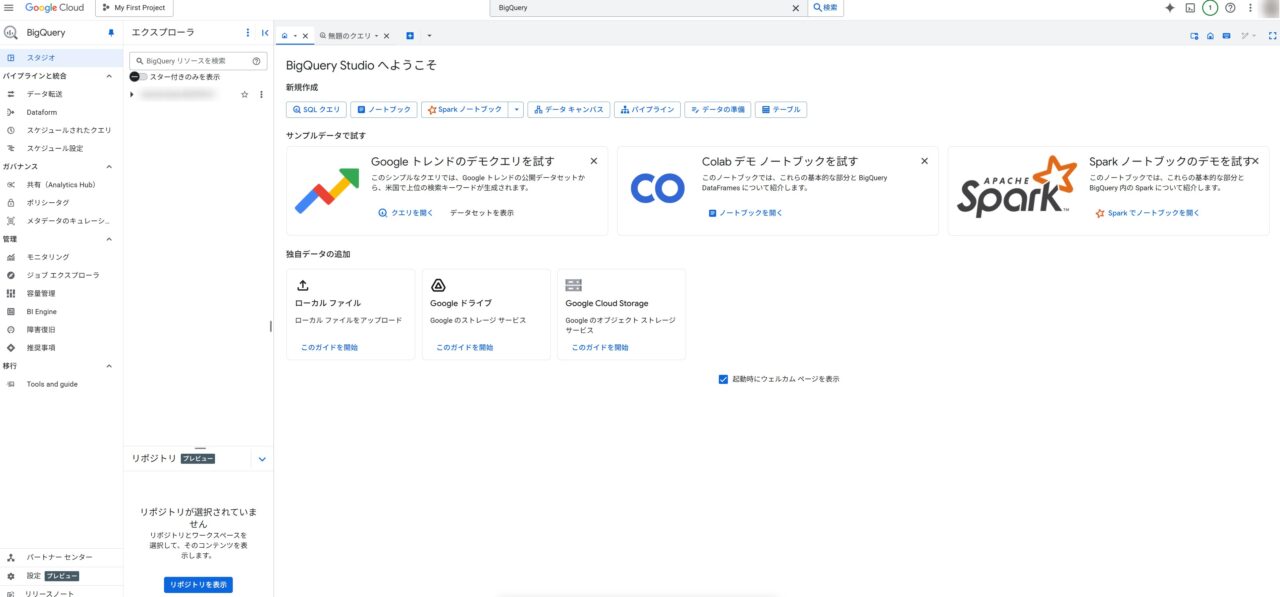
Task: Open the main navigation hamburger menu
Action: [x=9, y=7]
